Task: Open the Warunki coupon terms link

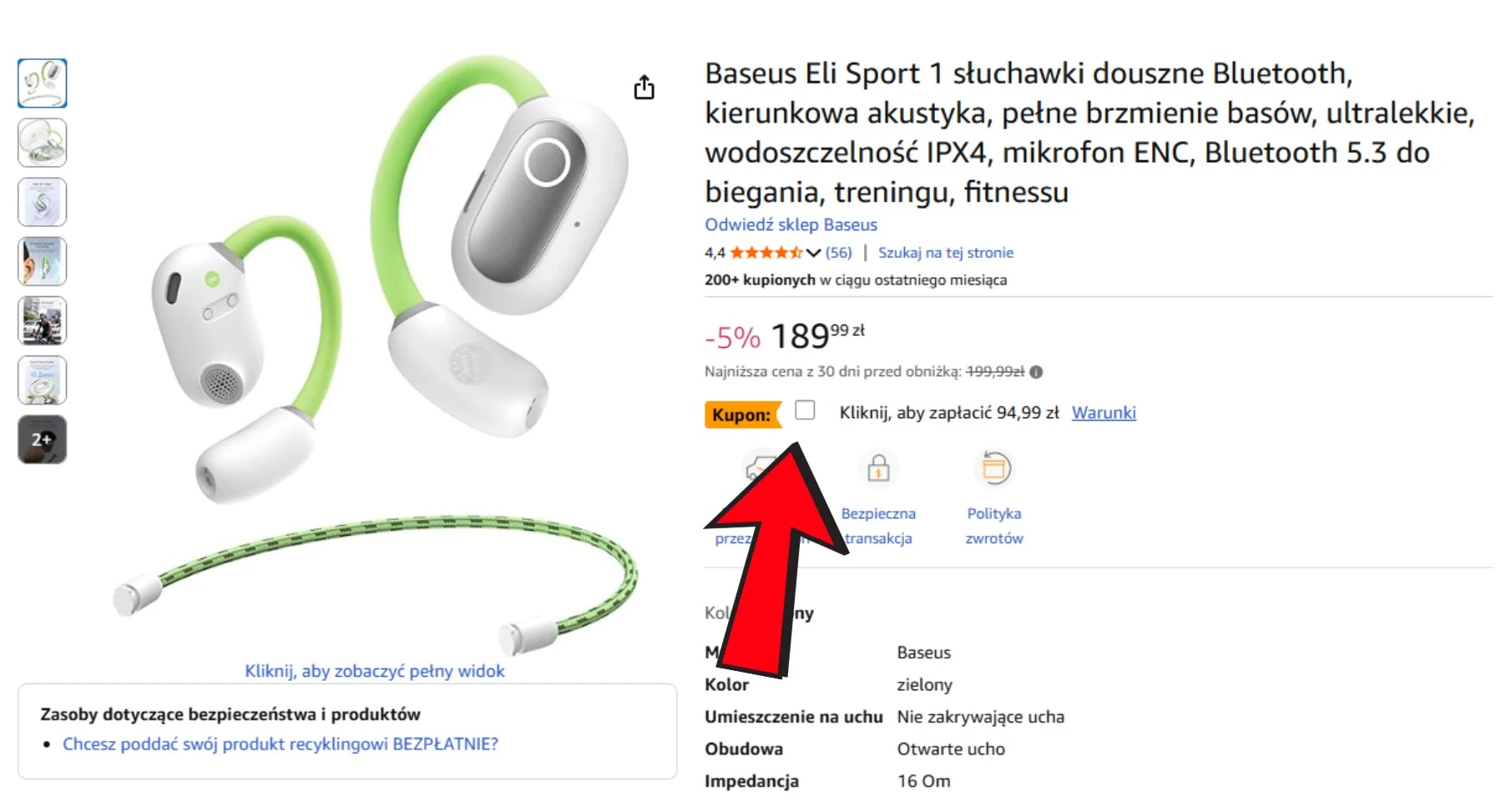Action: pos(1104,412)
